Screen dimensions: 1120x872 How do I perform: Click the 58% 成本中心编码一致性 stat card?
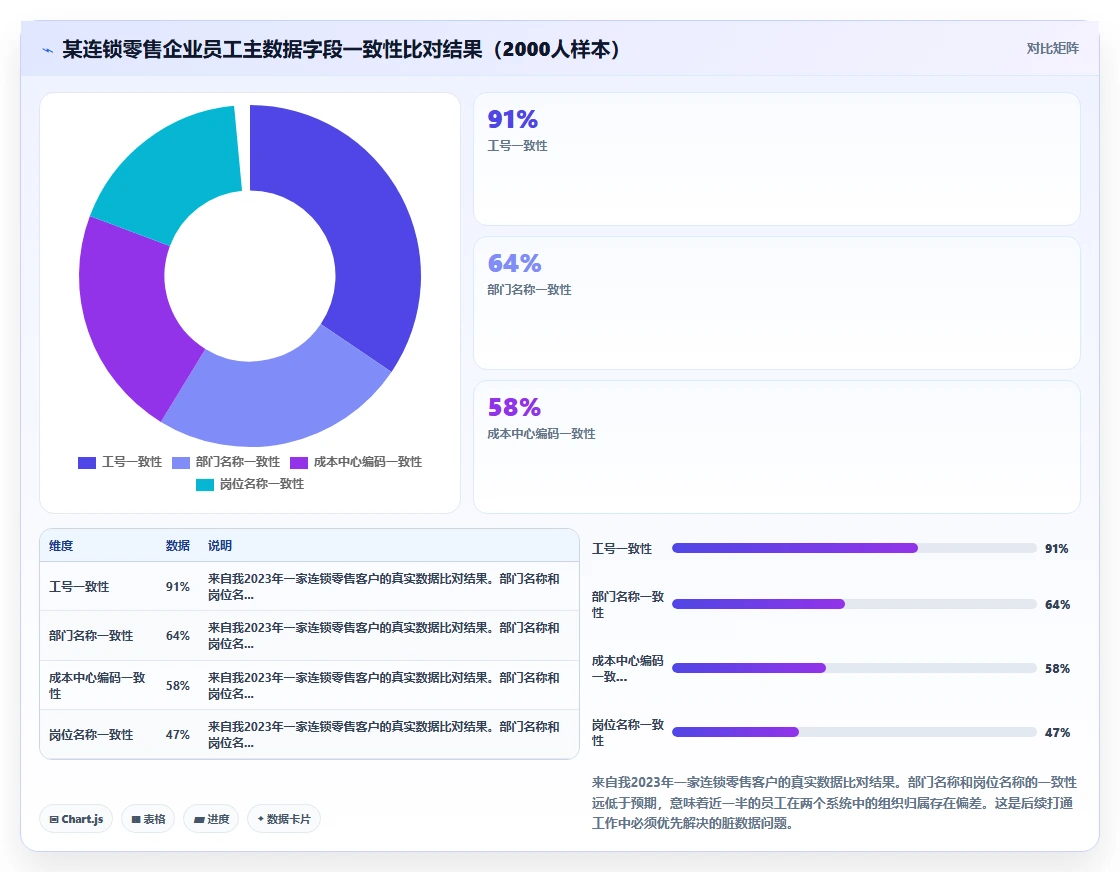pos(776,447)
